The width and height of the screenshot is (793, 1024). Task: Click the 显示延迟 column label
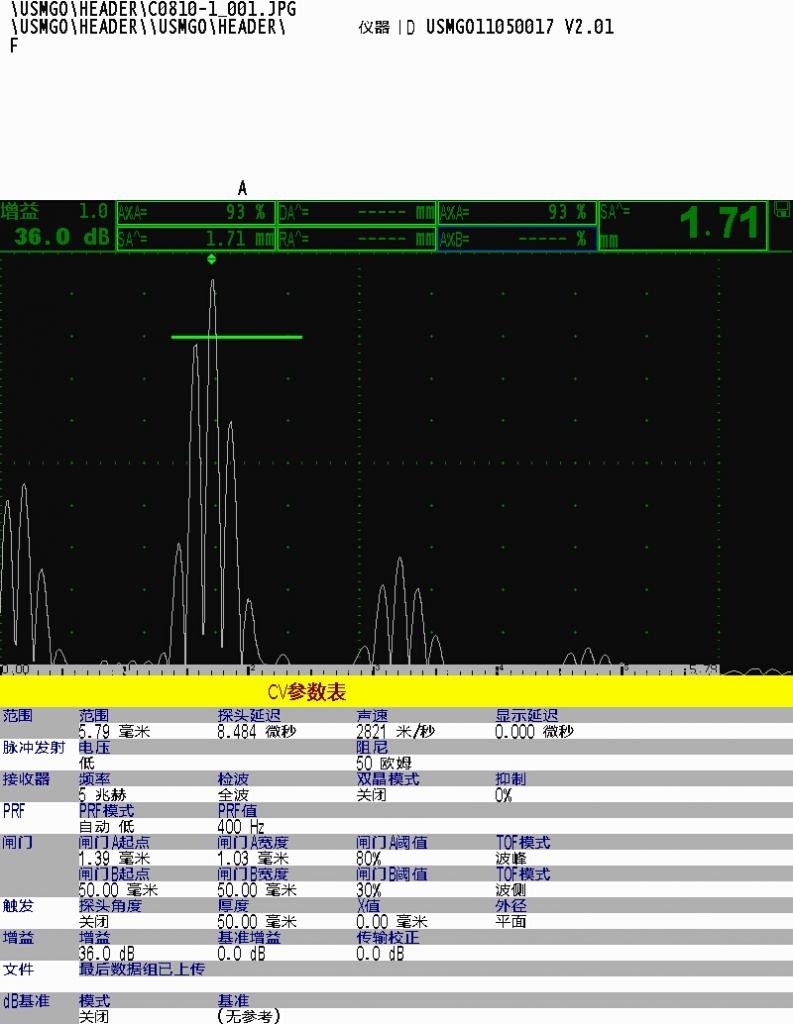click(526, 715)
